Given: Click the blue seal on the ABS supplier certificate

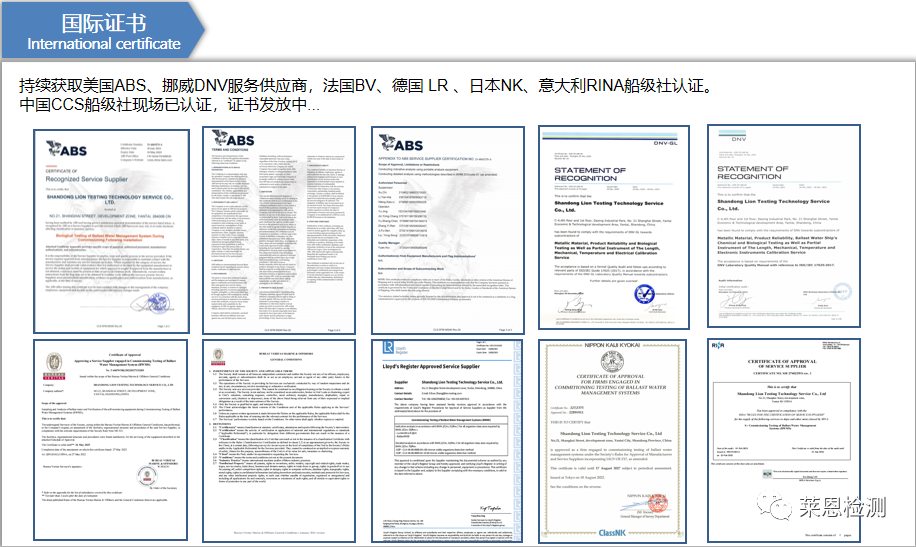Looking at the screenshot, I should pos(157,303).
